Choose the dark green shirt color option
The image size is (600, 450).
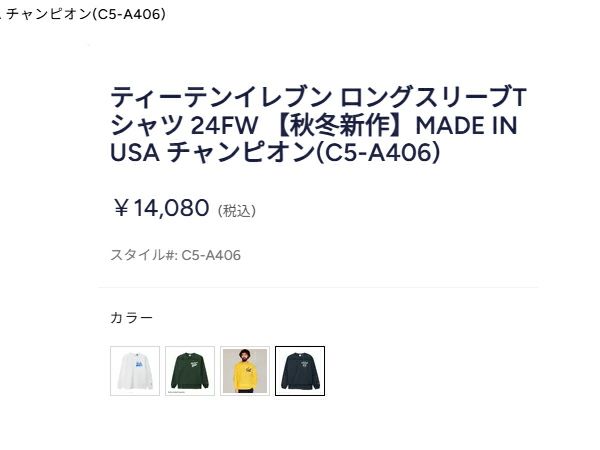pos(190,371)
